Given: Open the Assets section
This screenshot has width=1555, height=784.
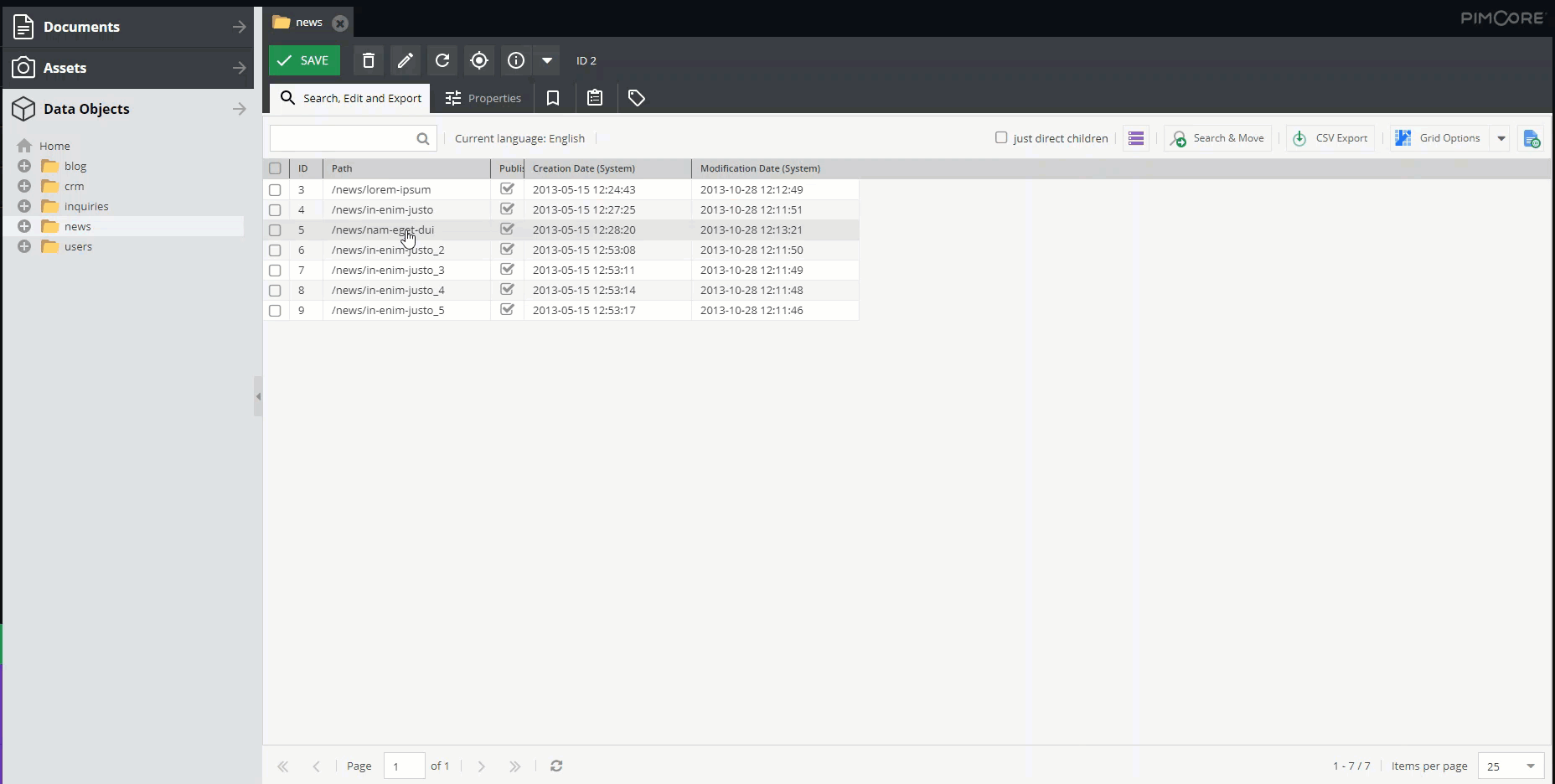Looking at the screenshot, I should coord(127,68).
